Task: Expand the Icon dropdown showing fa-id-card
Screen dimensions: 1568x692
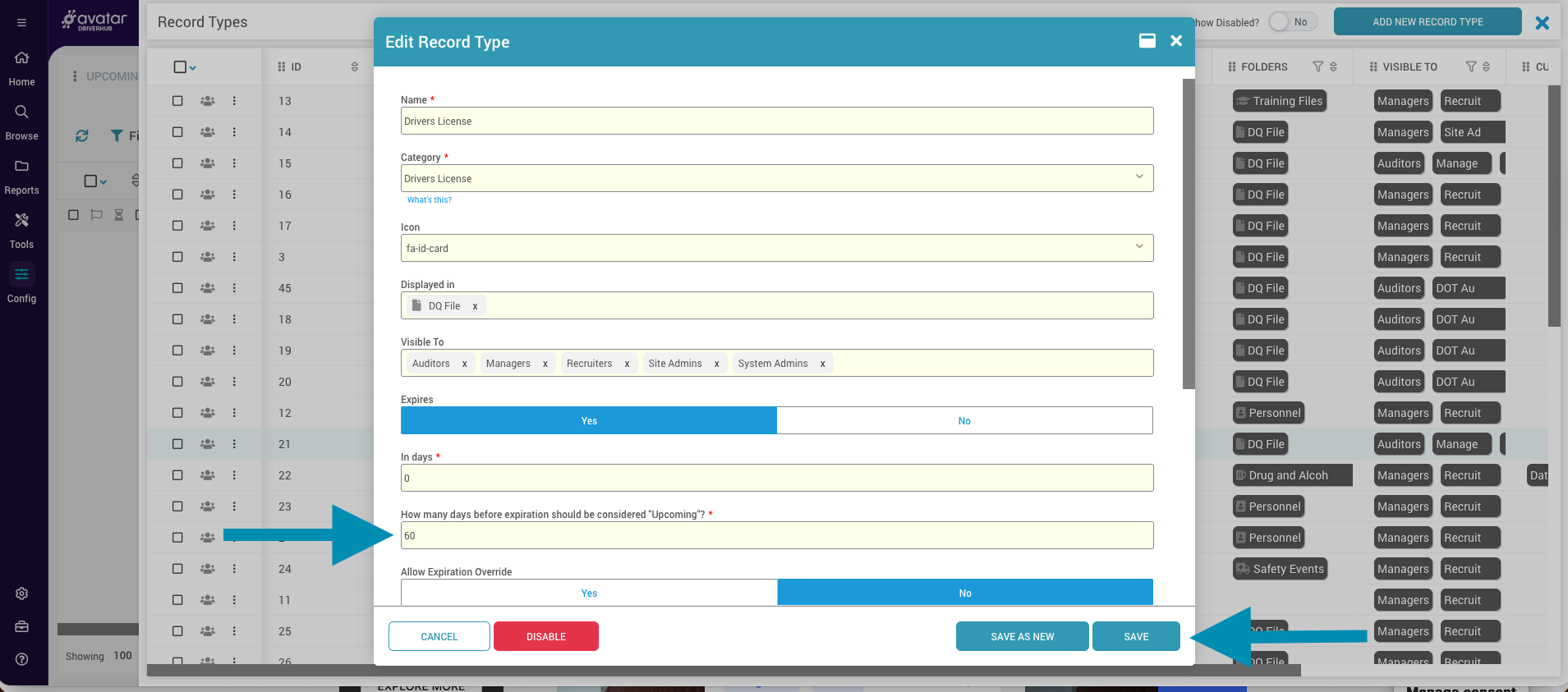Action: click(1138, 247)
